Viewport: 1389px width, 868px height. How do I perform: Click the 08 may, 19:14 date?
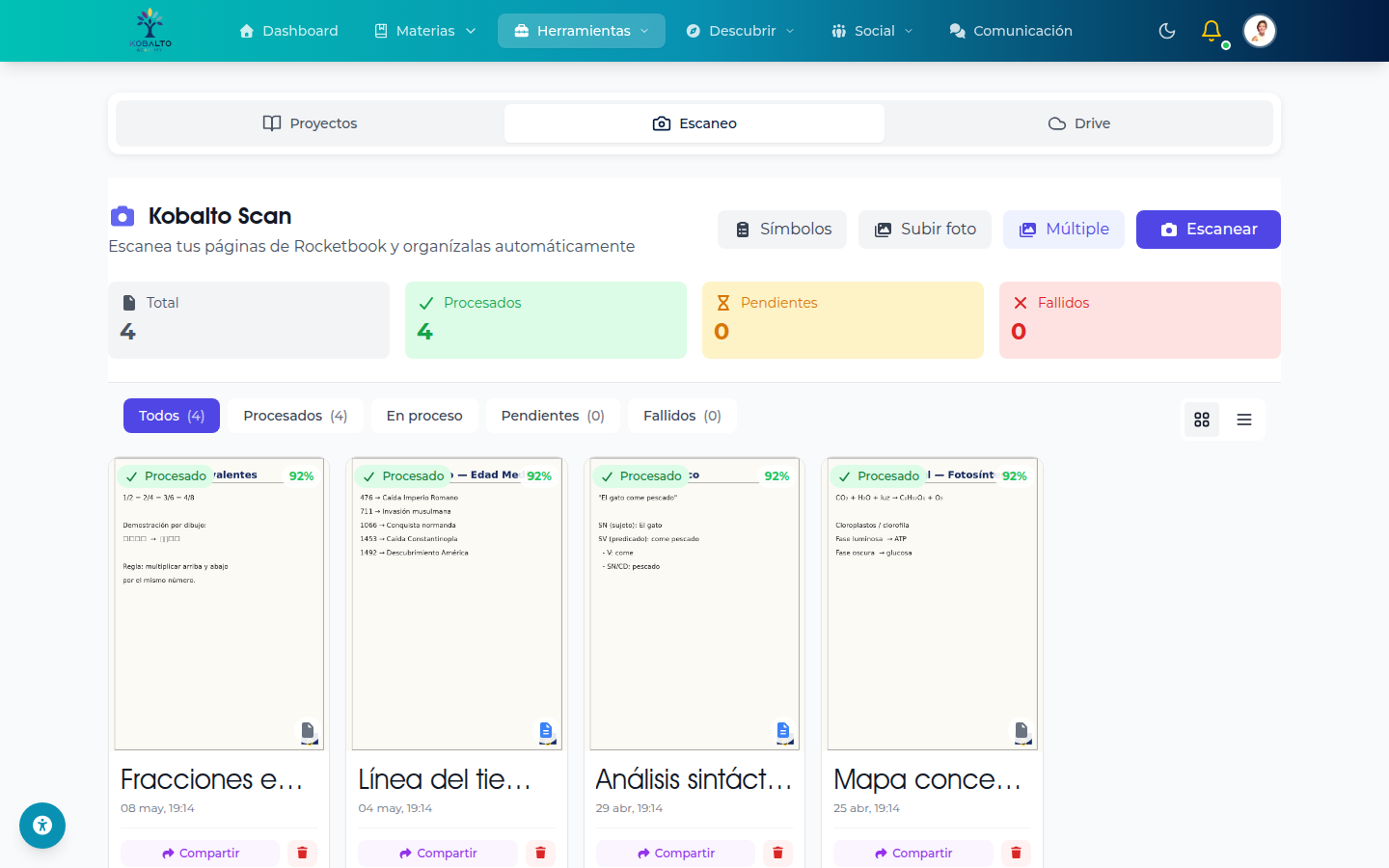click(x=157, y=808)
